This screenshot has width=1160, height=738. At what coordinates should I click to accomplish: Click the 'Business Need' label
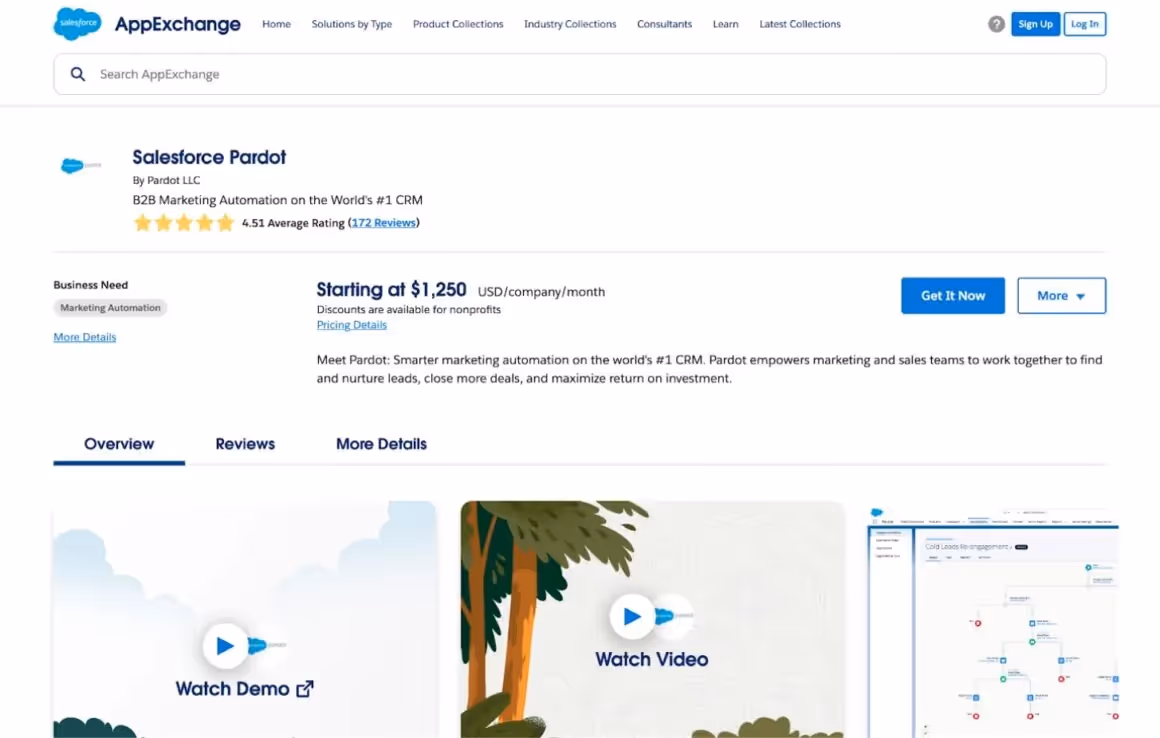pos(90,285)
